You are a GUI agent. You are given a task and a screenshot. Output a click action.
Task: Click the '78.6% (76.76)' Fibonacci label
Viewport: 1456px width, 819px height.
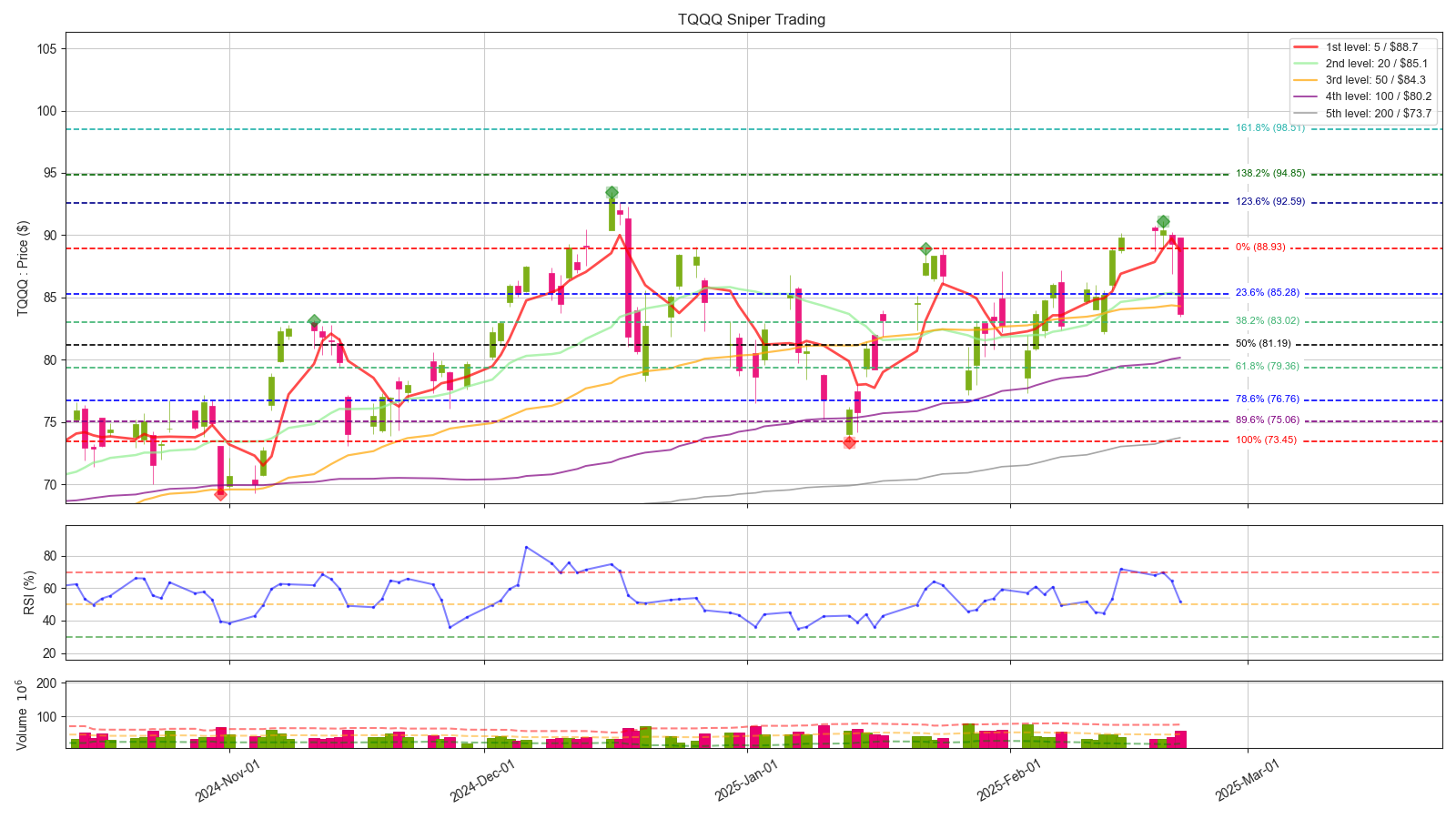[1268, 399]
